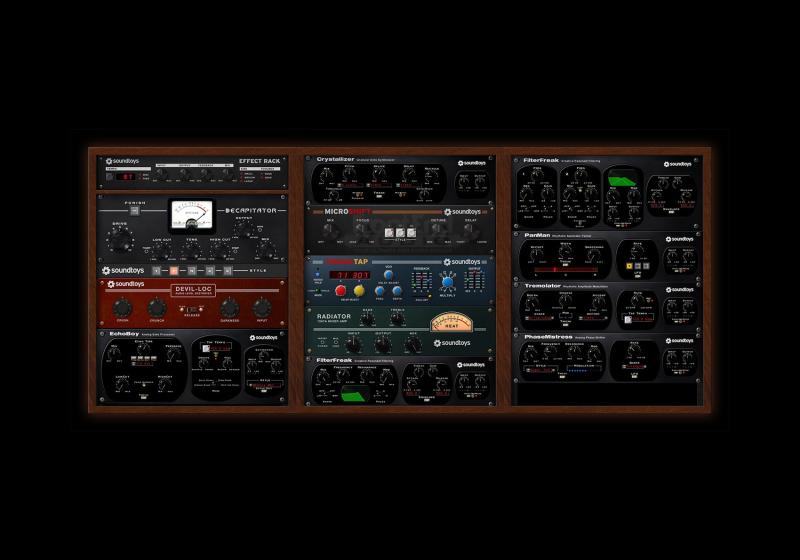The height and width of the screenshot is (560, 800).
Task: Click the PanMan red pan position bar
Action: tap(565, 270)
